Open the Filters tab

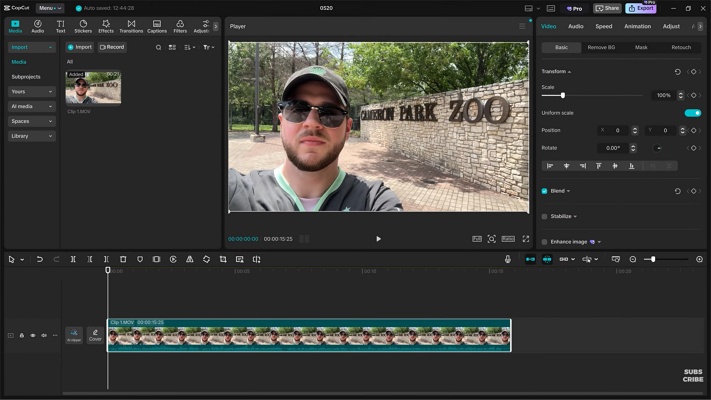coord(180,26)
